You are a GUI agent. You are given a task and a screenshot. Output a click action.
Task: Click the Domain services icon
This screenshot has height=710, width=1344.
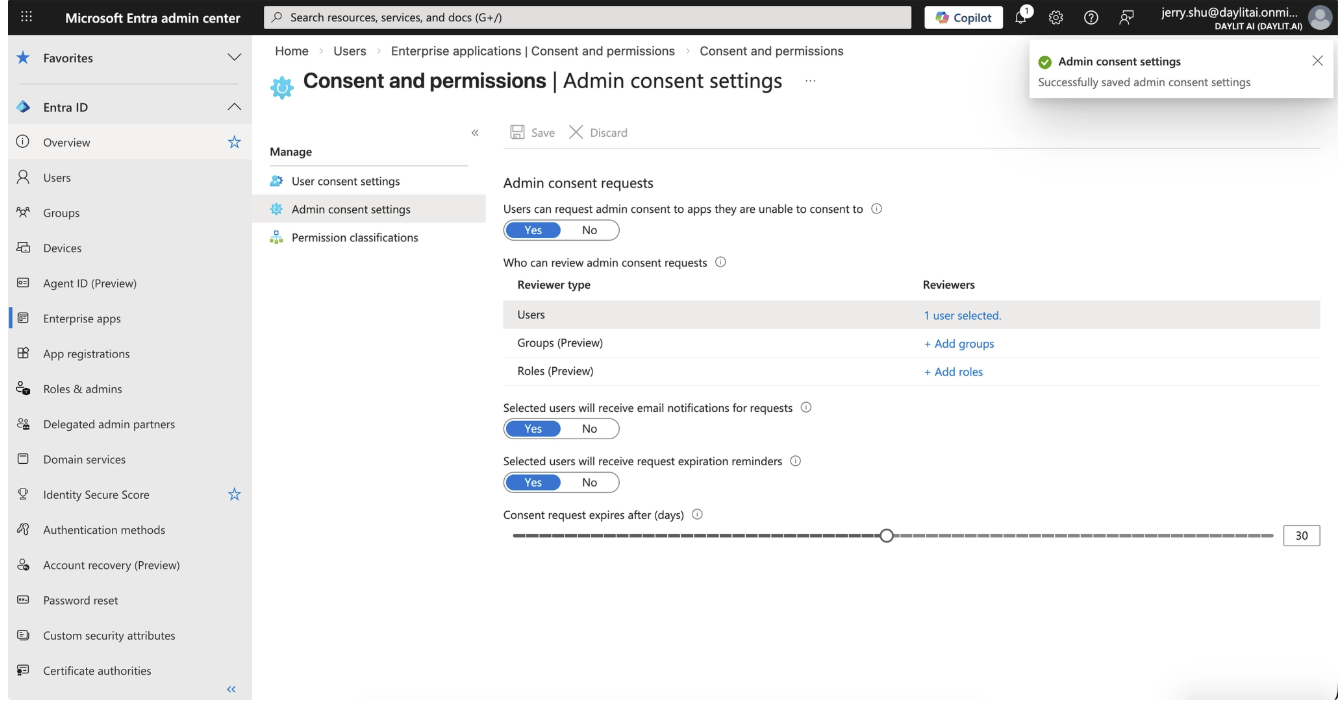[22, 460]
